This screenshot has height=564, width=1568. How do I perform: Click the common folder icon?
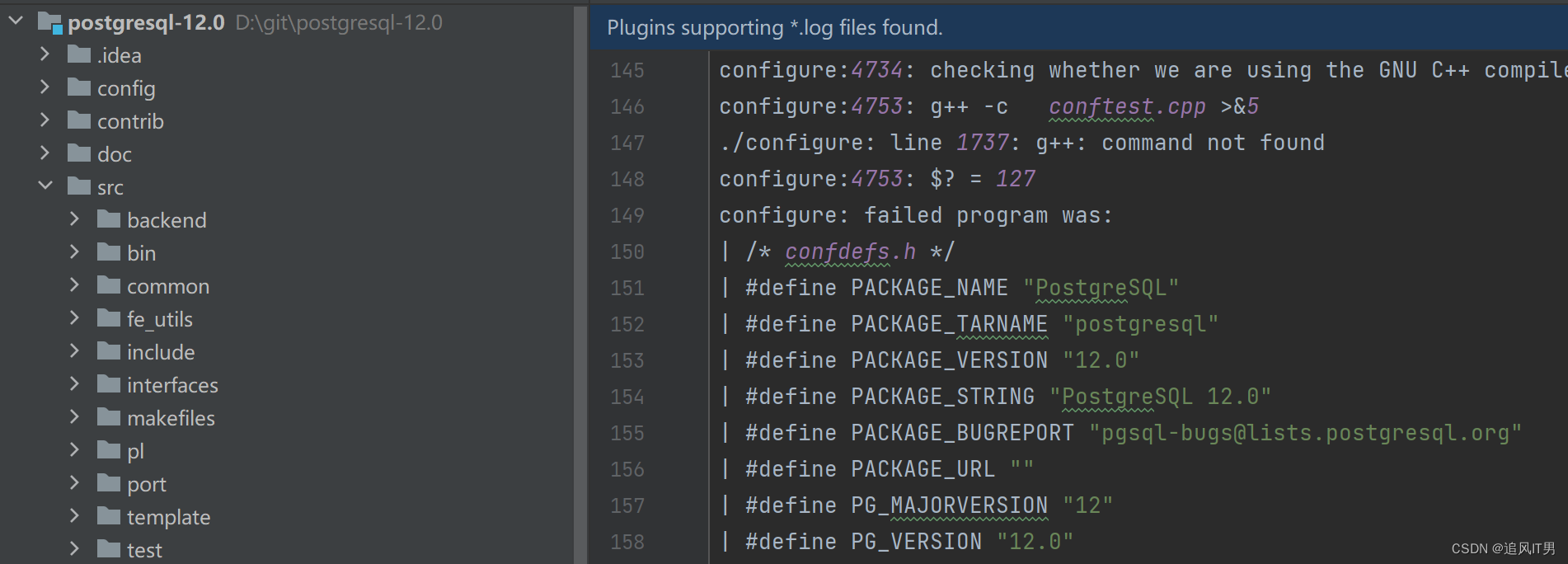109,285
